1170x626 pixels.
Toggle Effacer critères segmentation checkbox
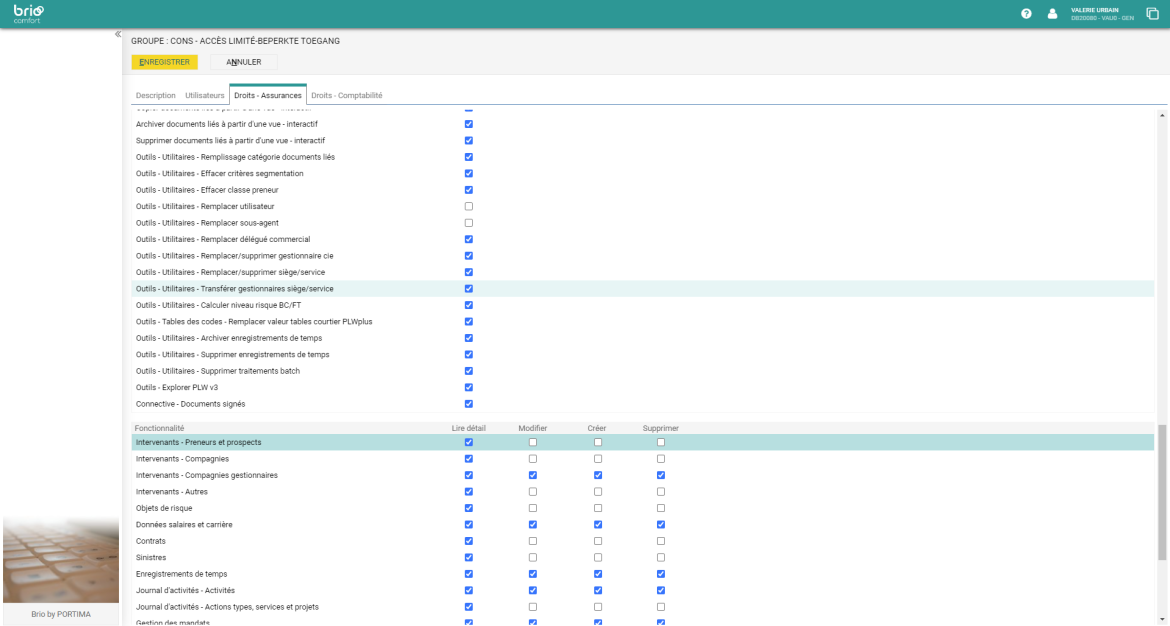469,174
